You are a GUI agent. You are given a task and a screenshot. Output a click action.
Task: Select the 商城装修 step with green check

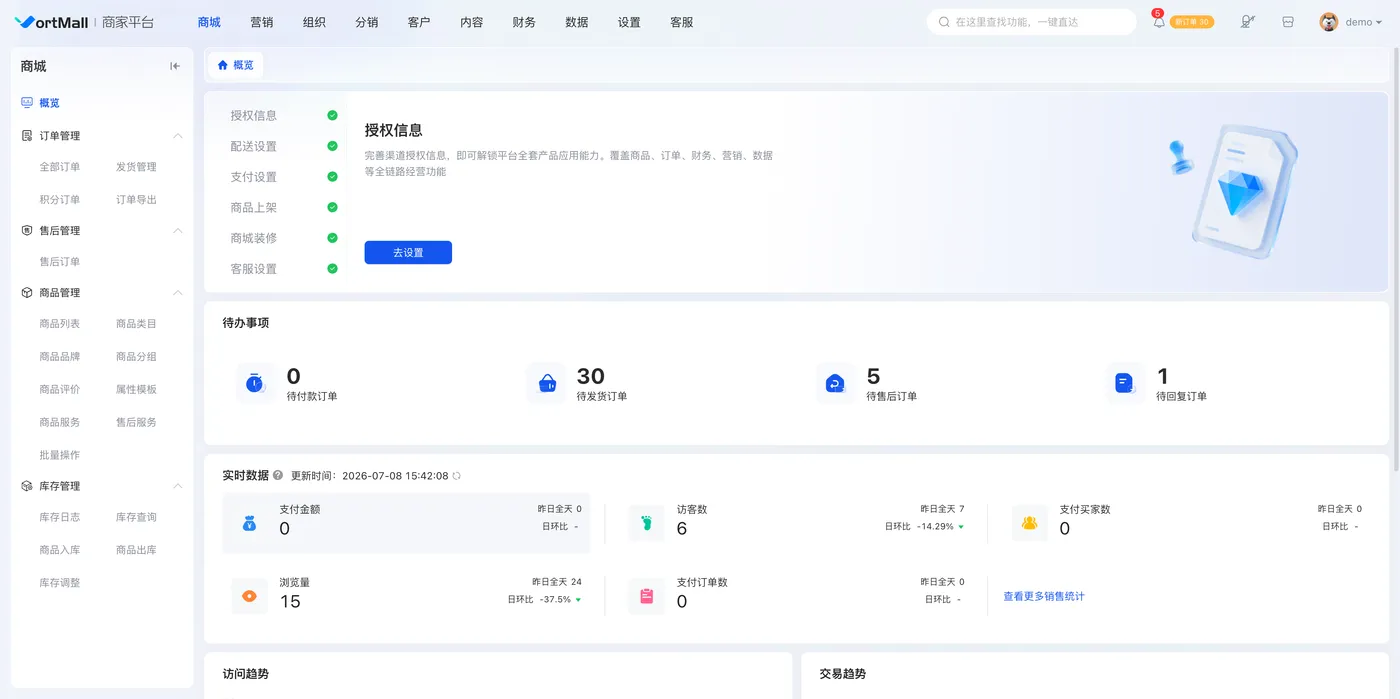click(284, 238)
